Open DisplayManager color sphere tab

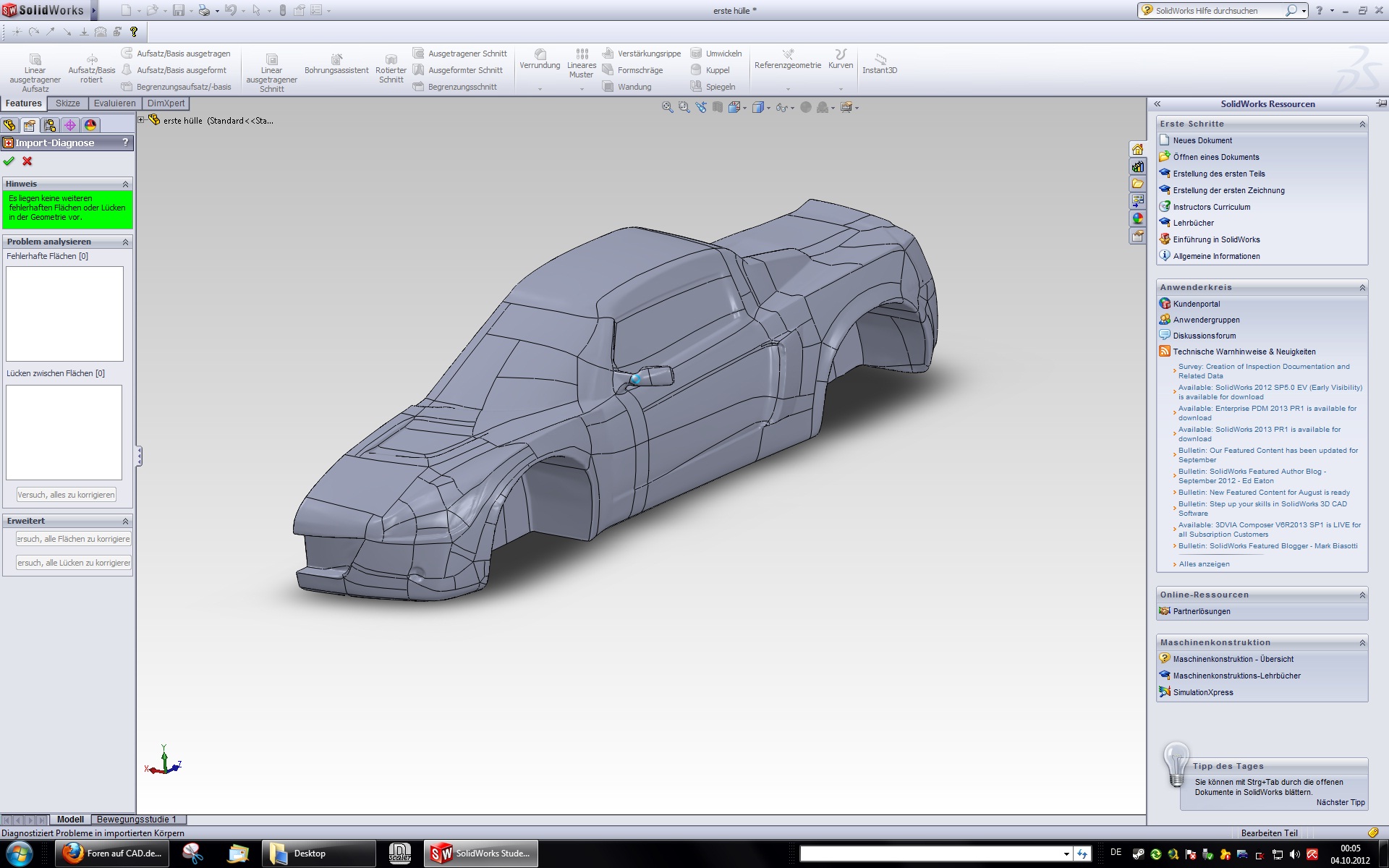point(90,125)
